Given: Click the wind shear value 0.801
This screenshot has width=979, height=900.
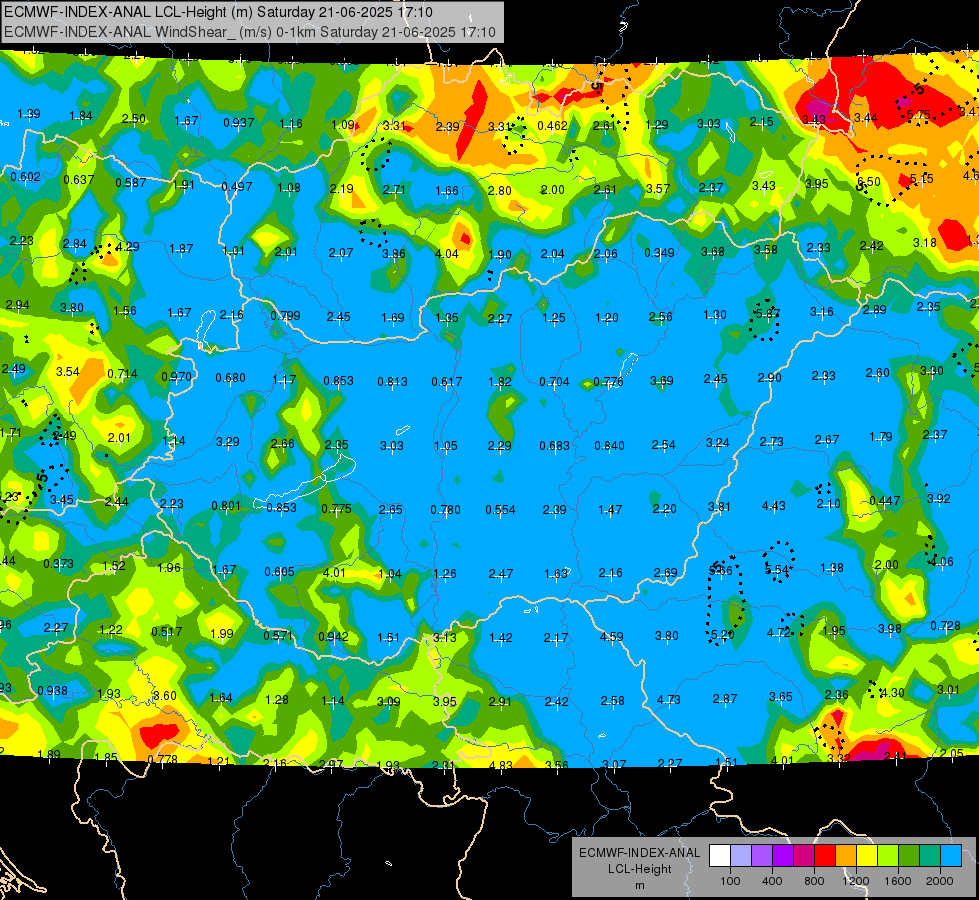Looking at the screenshot, I should click(226, 505).
